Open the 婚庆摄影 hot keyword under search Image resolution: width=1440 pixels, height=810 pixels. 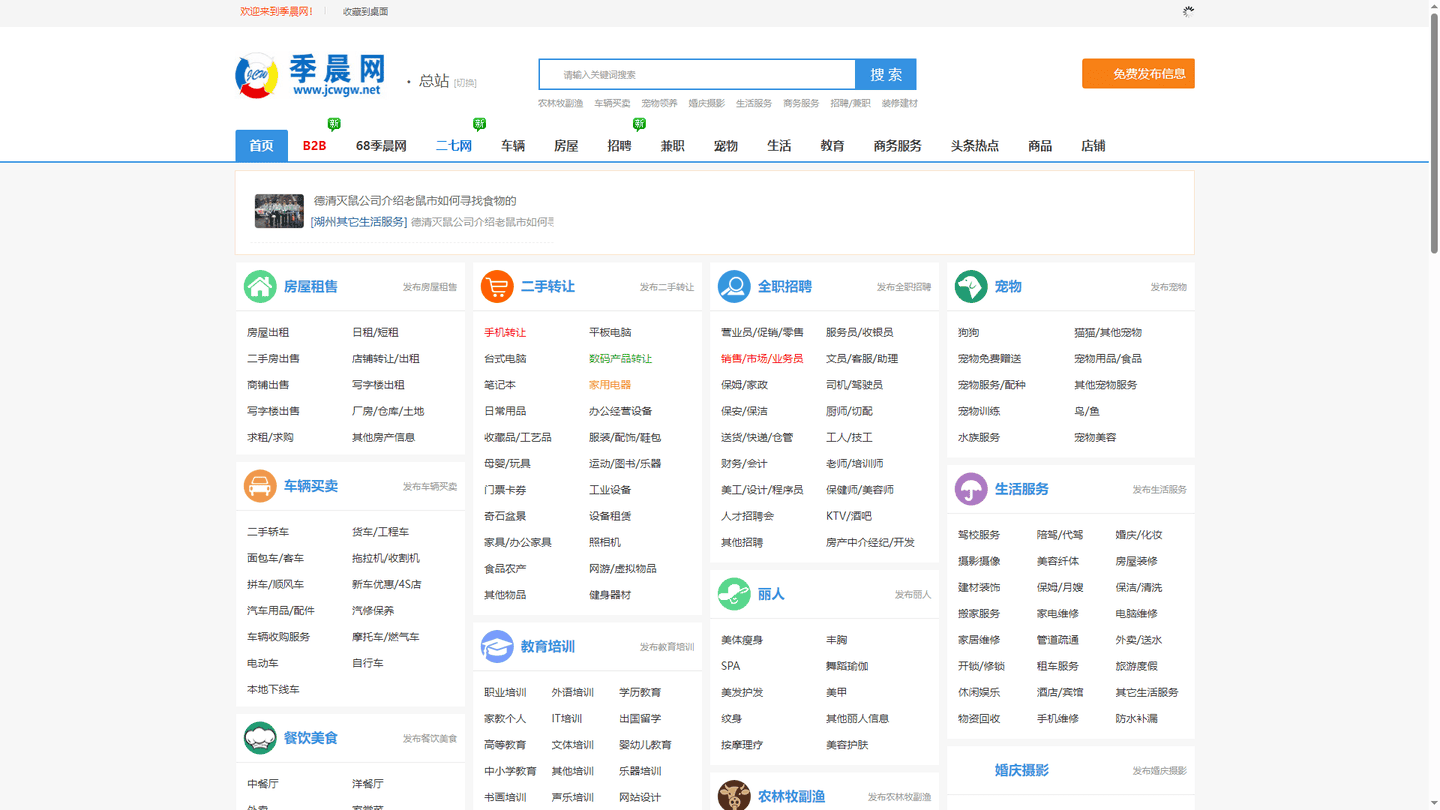click(x=706, y=103)
